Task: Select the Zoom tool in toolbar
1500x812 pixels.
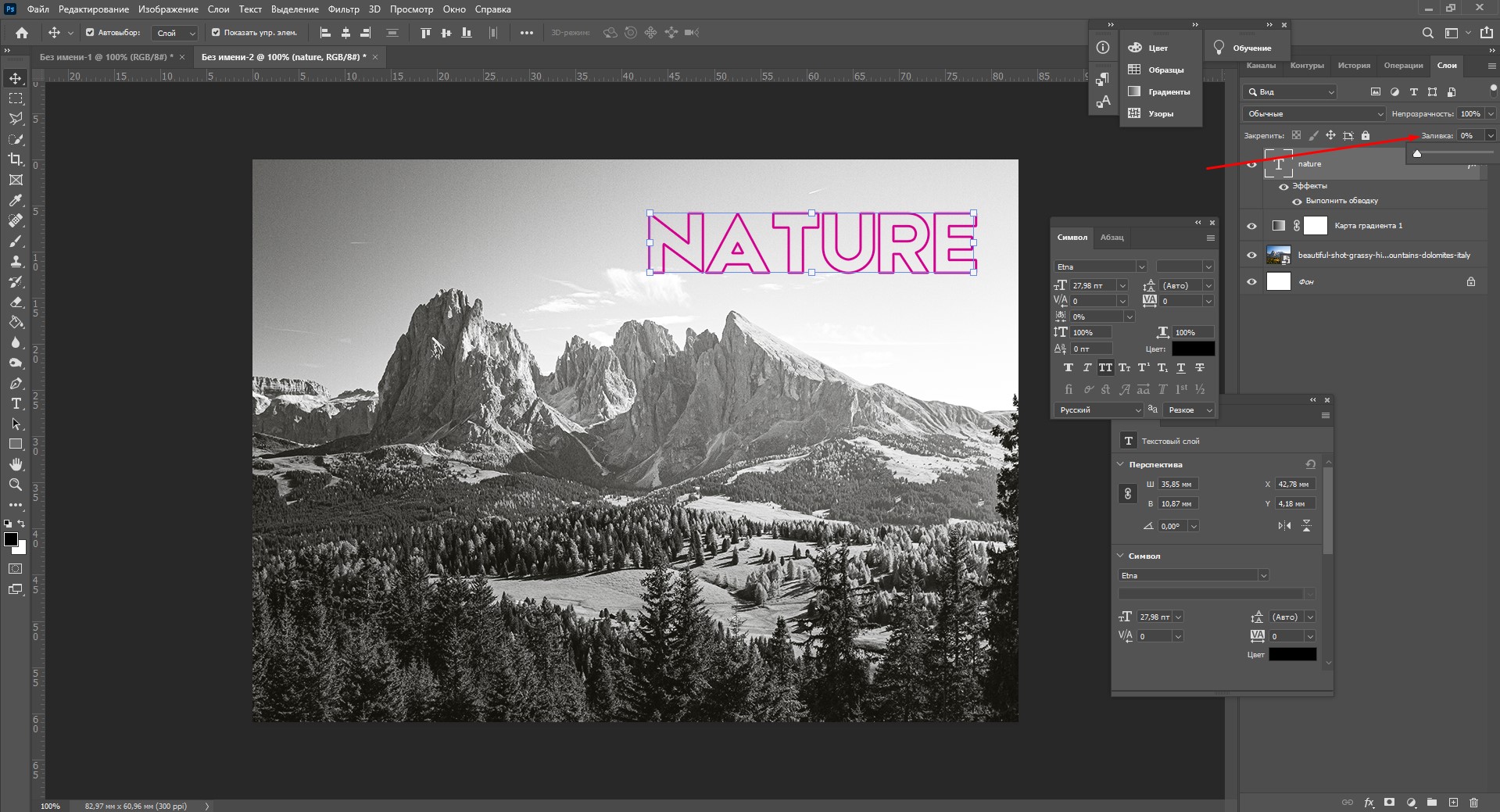Action: pos(16,485)
